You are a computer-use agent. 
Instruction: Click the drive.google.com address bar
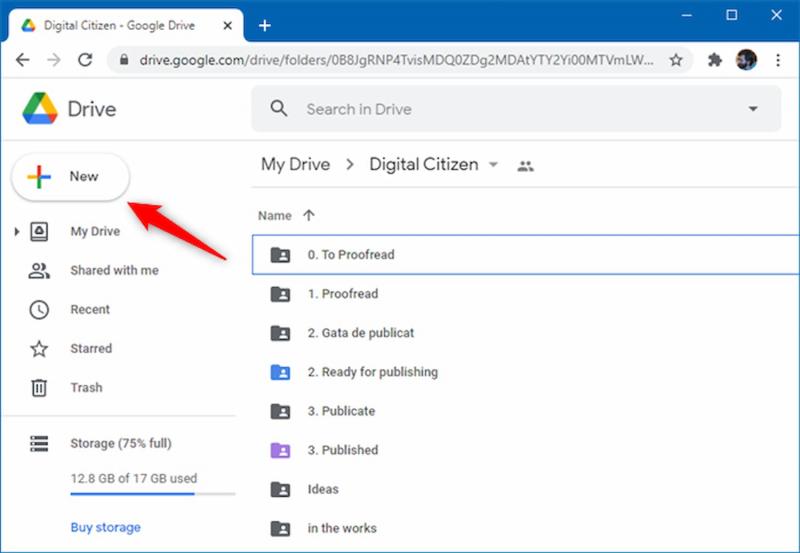pyautogui.click(x=396, y=60)
